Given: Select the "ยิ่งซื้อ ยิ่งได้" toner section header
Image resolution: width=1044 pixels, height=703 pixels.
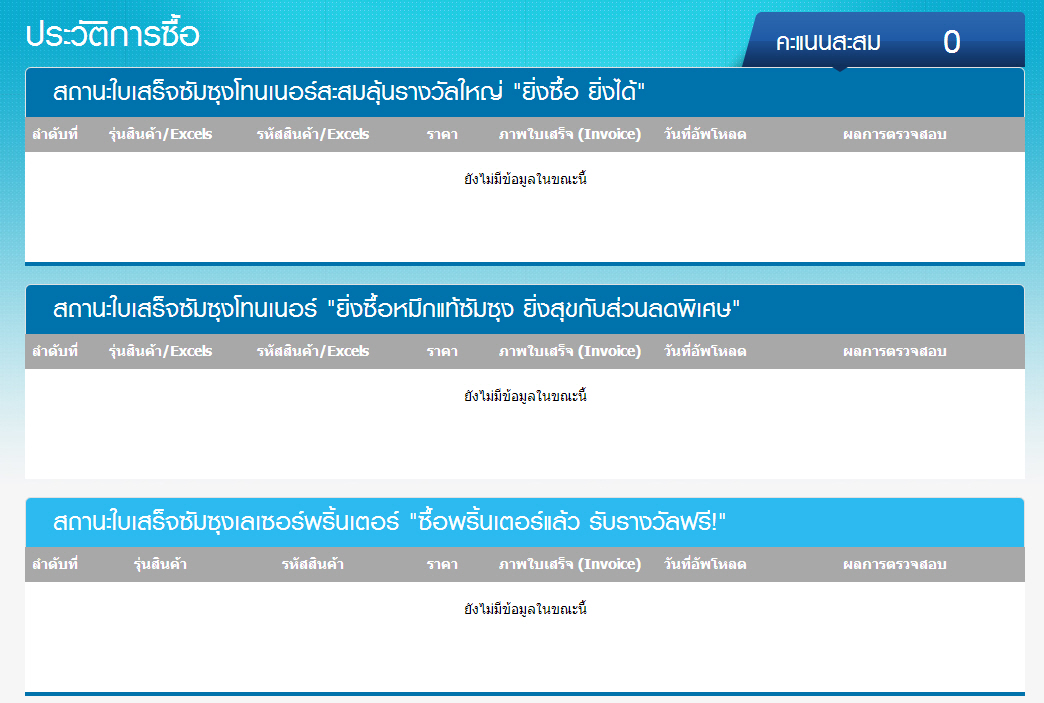Looking at the screenshot, I should tap(349, 93).
